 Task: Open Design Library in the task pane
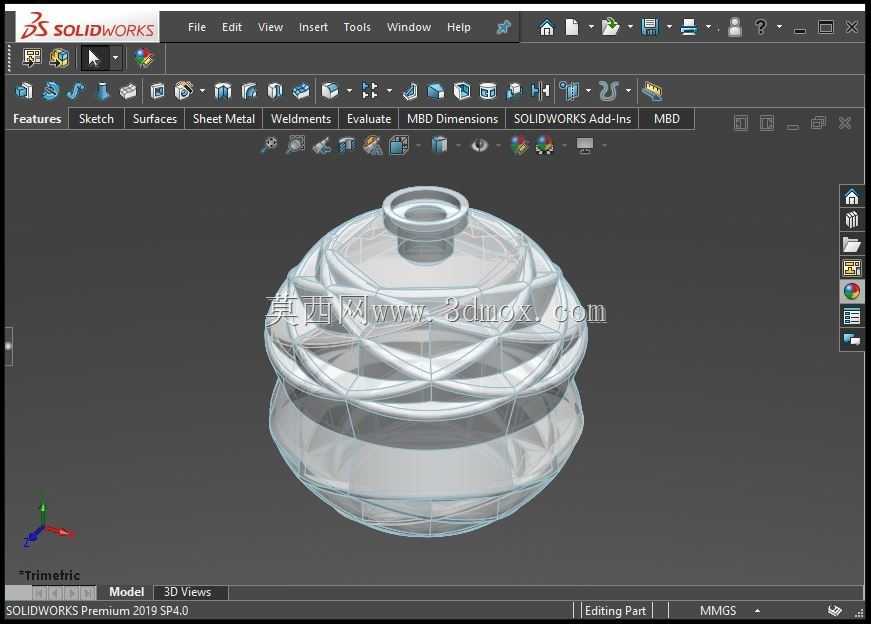(852, 221)
